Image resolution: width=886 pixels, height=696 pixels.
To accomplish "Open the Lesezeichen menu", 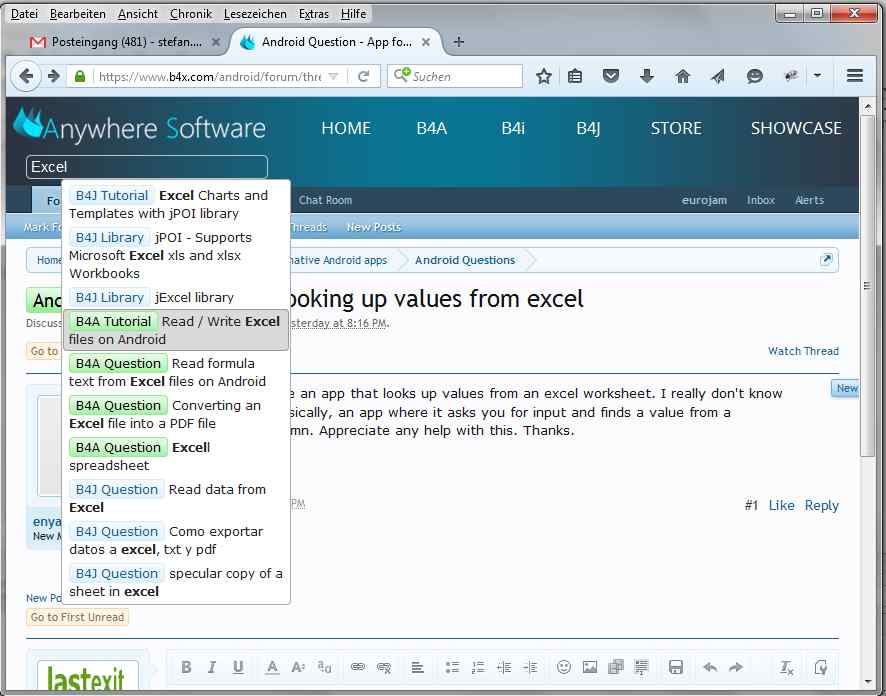I will (255, 14).
